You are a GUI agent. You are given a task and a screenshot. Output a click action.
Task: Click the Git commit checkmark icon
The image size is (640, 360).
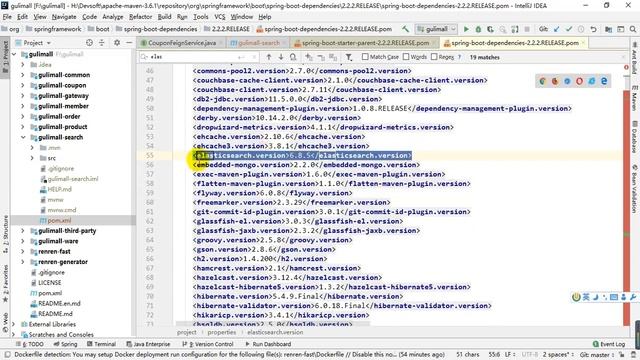[569, 29]
